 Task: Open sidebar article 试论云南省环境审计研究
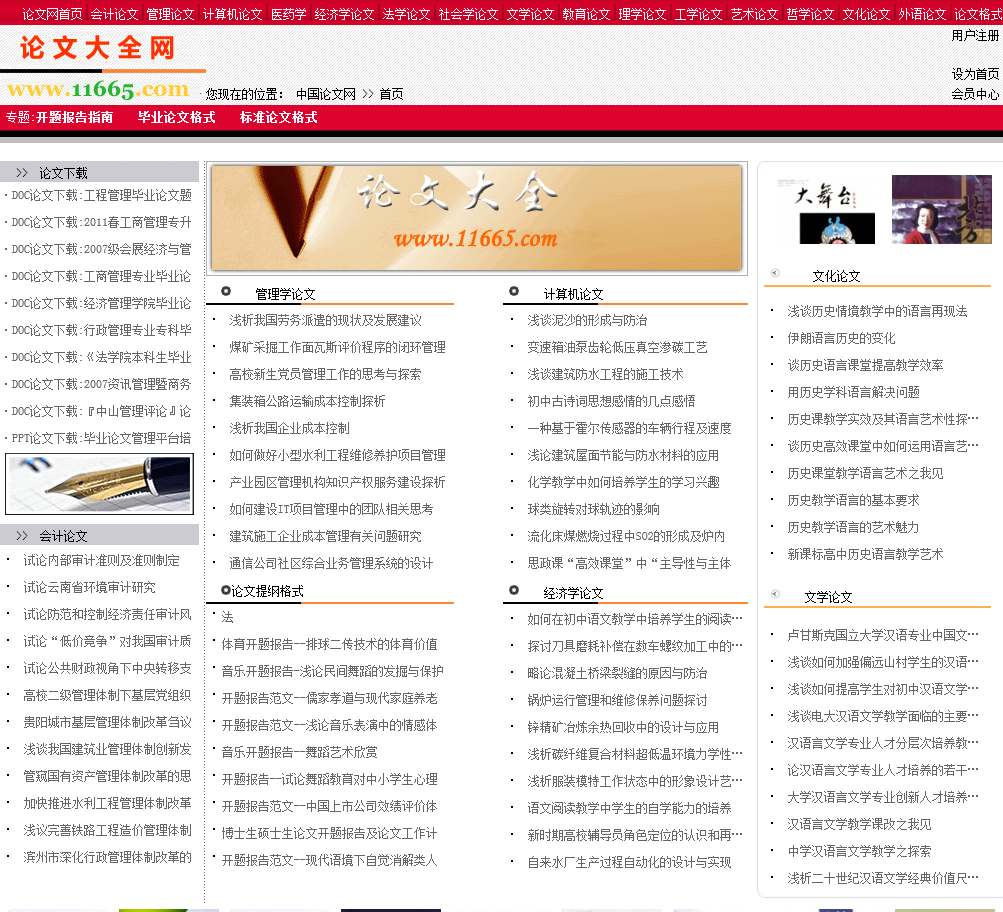pyautogui.click(x=90, y=587)
